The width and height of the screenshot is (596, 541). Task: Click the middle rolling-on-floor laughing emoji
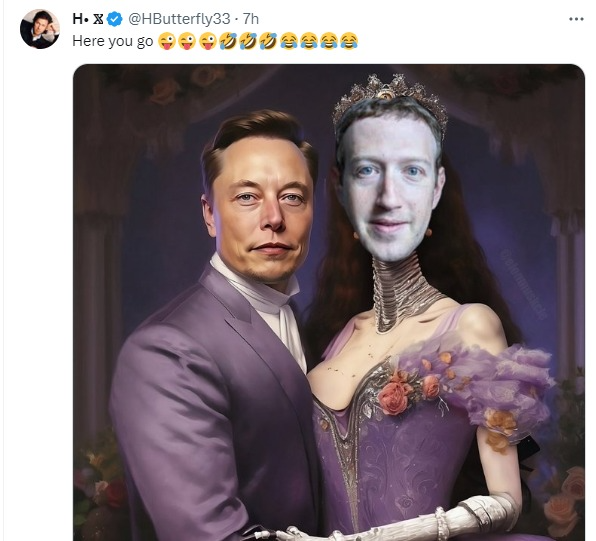tap(248, 41)
